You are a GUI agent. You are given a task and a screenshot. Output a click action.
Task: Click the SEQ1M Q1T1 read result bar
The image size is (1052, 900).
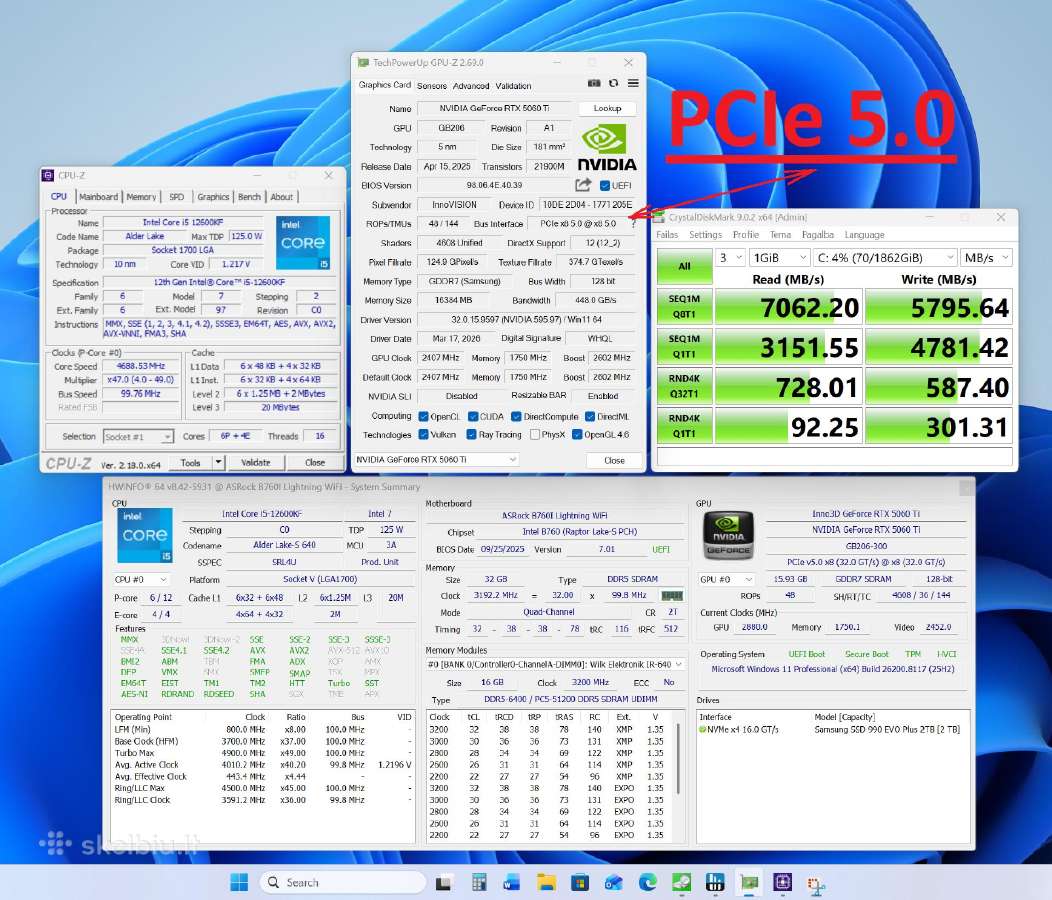click(788, 346)
